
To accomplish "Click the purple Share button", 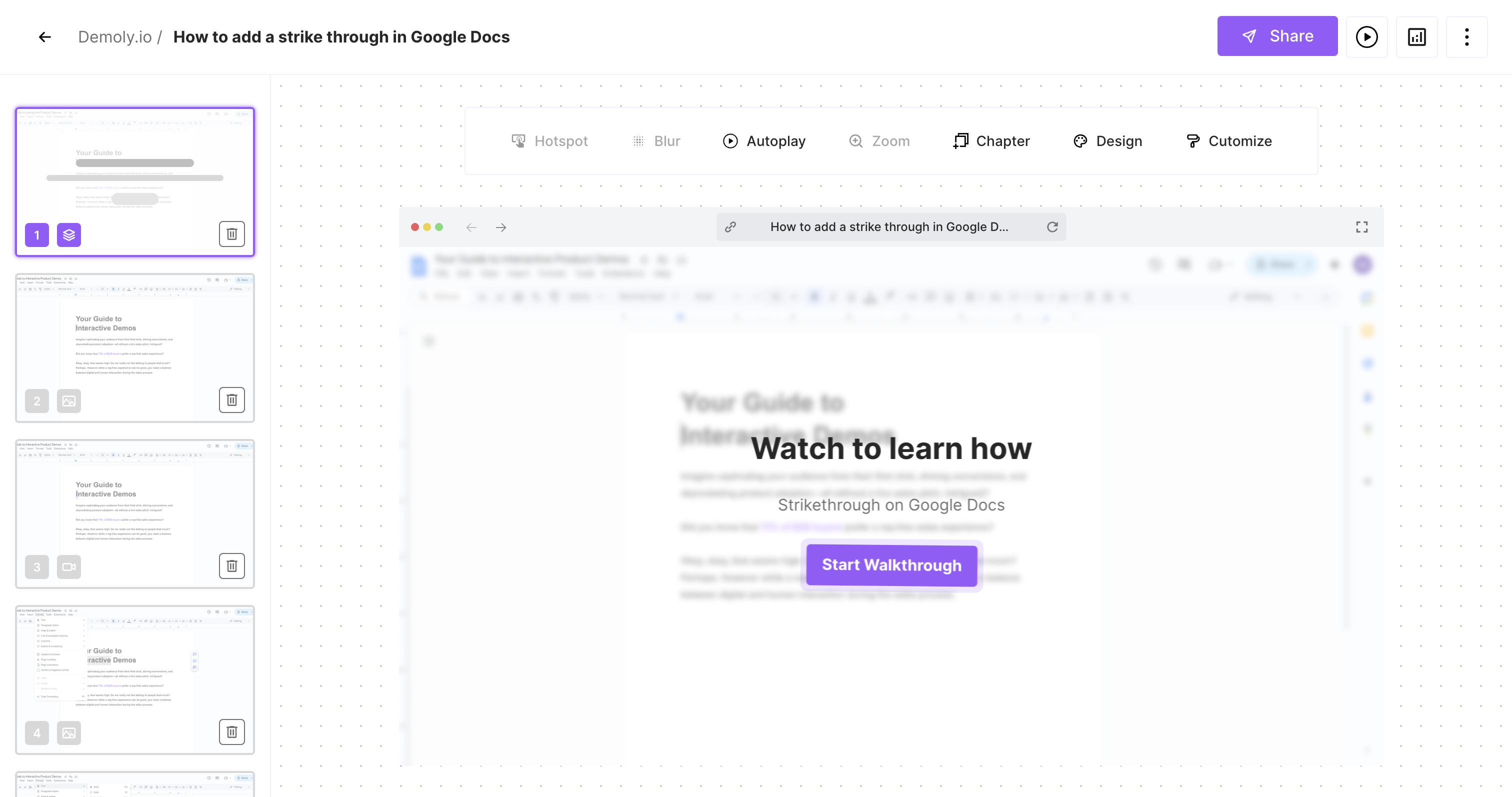I will tap(1277, 36).
